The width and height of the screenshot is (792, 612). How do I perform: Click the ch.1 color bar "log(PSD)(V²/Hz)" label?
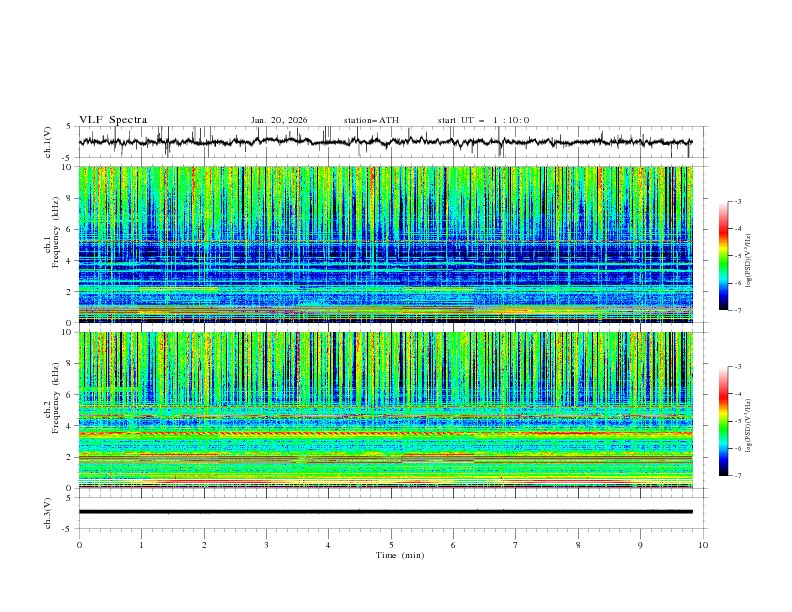pyautogui.click(x=748, y=261)
